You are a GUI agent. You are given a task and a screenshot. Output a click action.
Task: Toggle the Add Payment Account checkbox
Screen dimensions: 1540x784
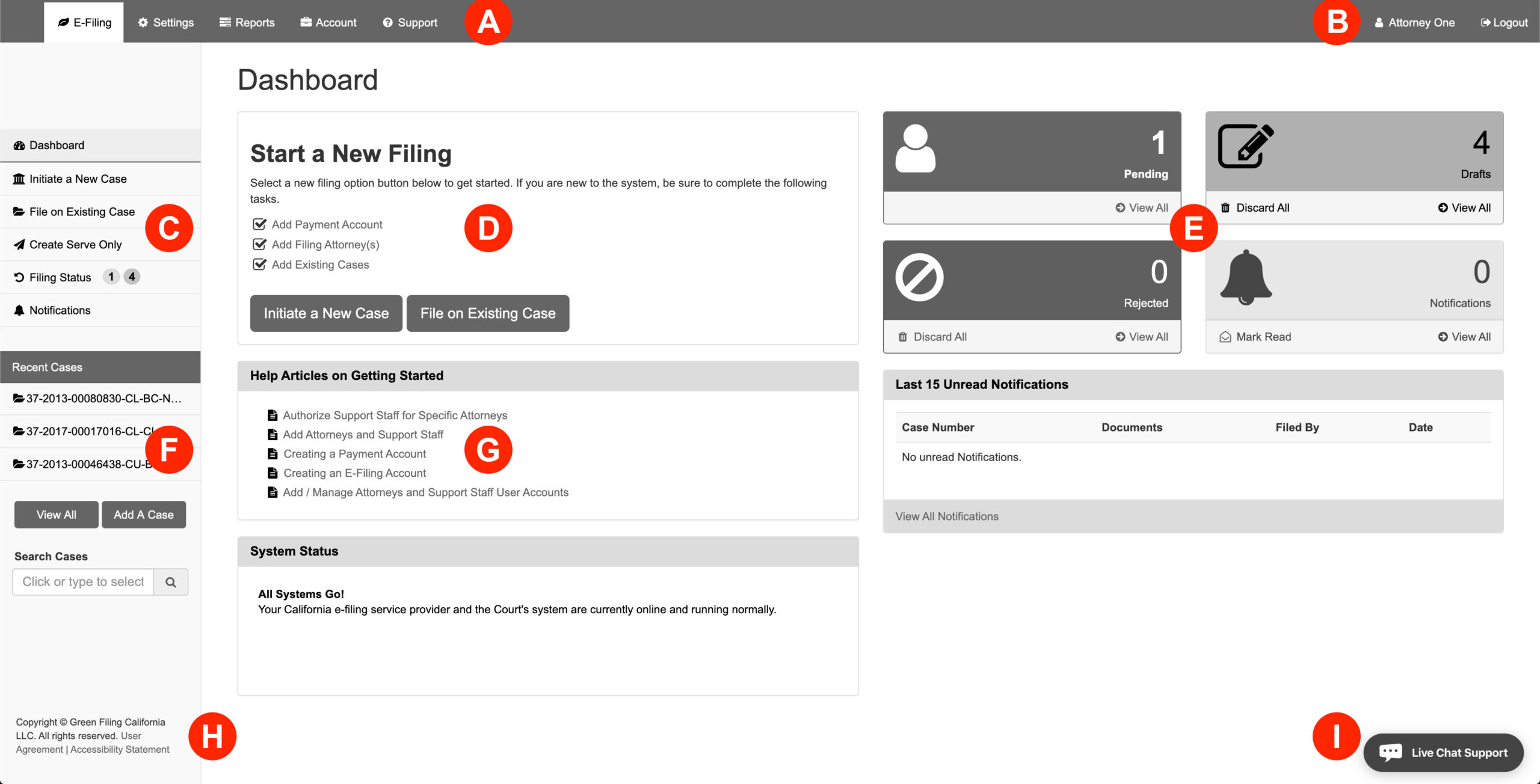(259, 224)
